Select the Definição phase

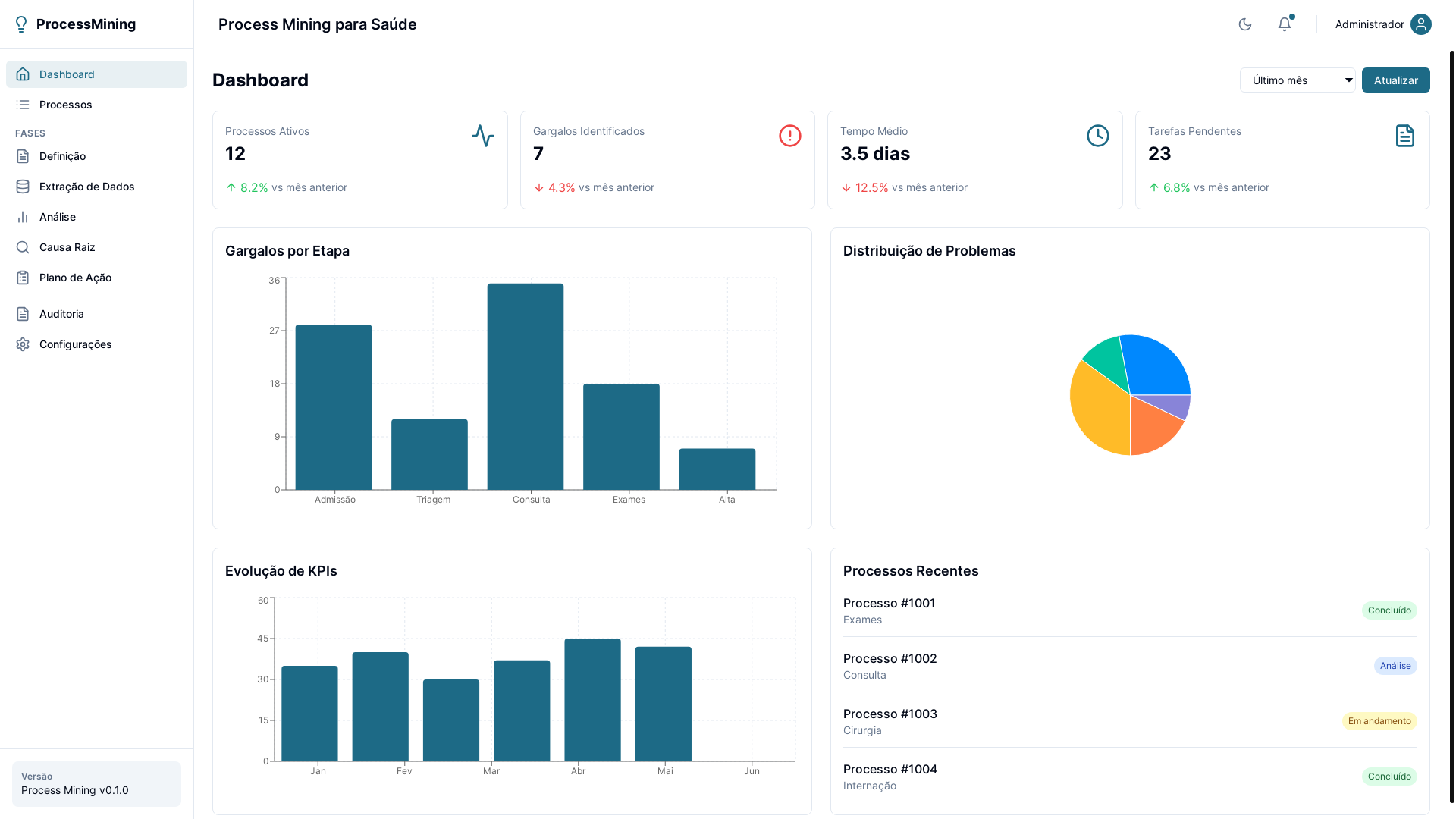pos(96,156)
